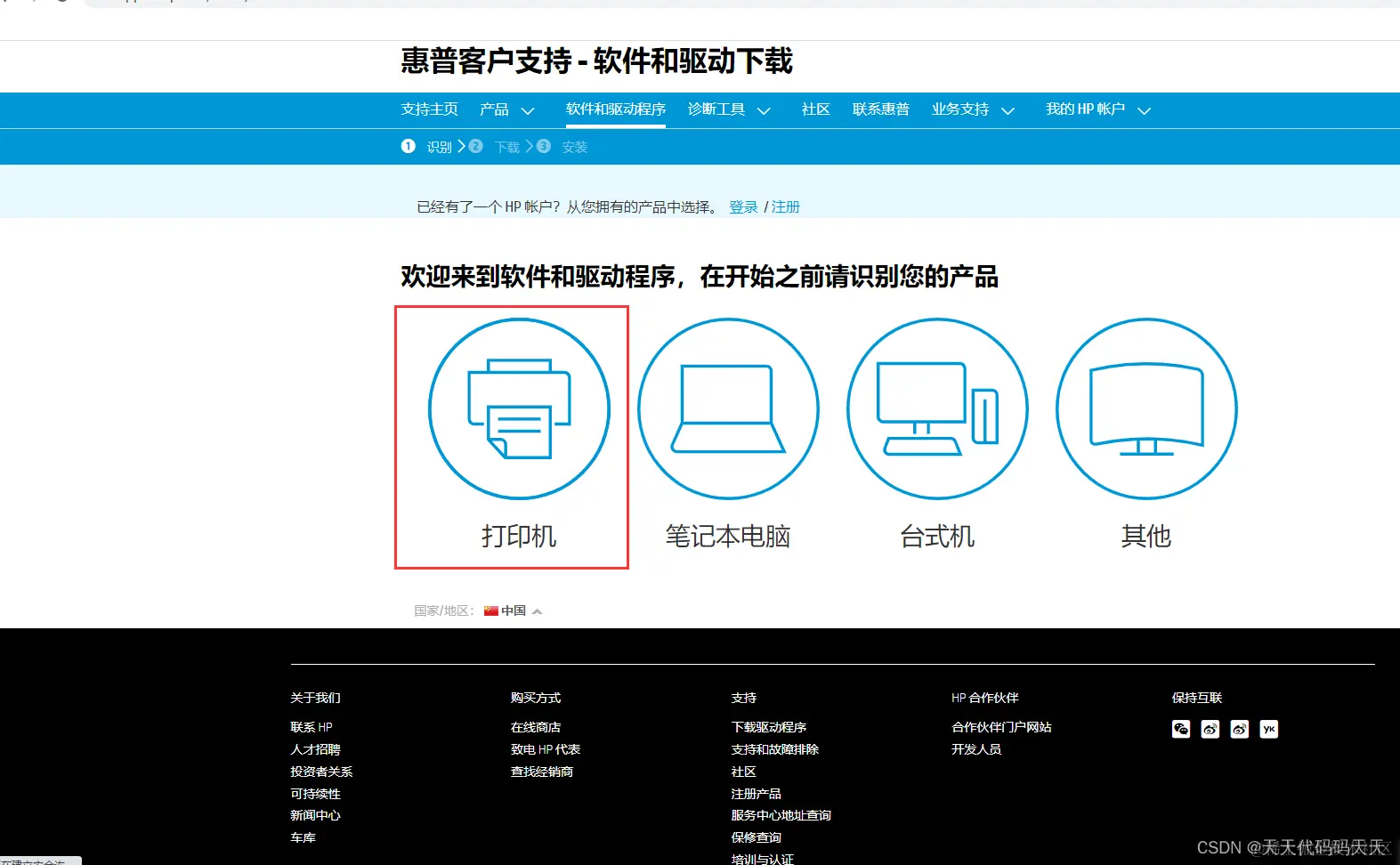Open 软件和驱动程序 nav tab
1400x865 pixels.
click(616, 109)
